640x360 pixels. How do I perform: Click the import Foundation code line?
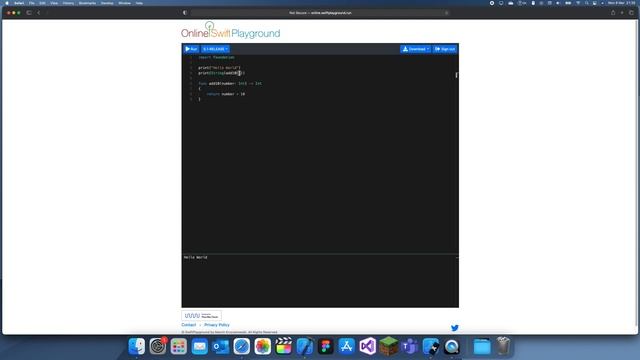(216, 58)
